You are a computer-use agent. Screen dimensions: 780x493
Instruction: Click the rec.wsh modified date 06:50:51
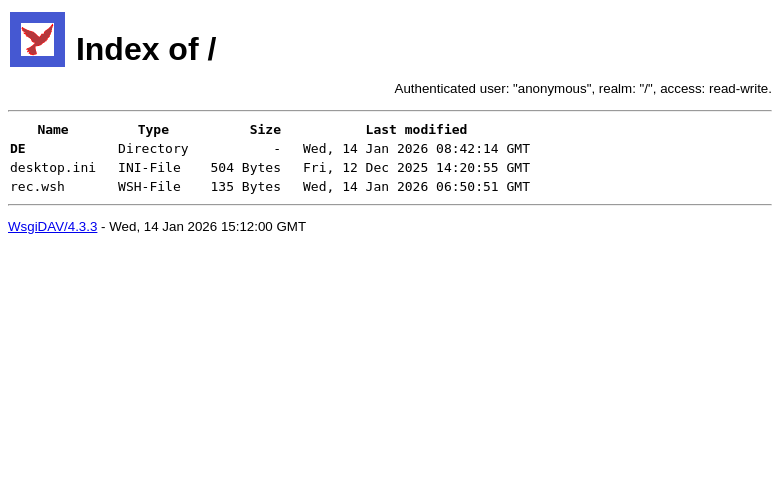(416, 187)
